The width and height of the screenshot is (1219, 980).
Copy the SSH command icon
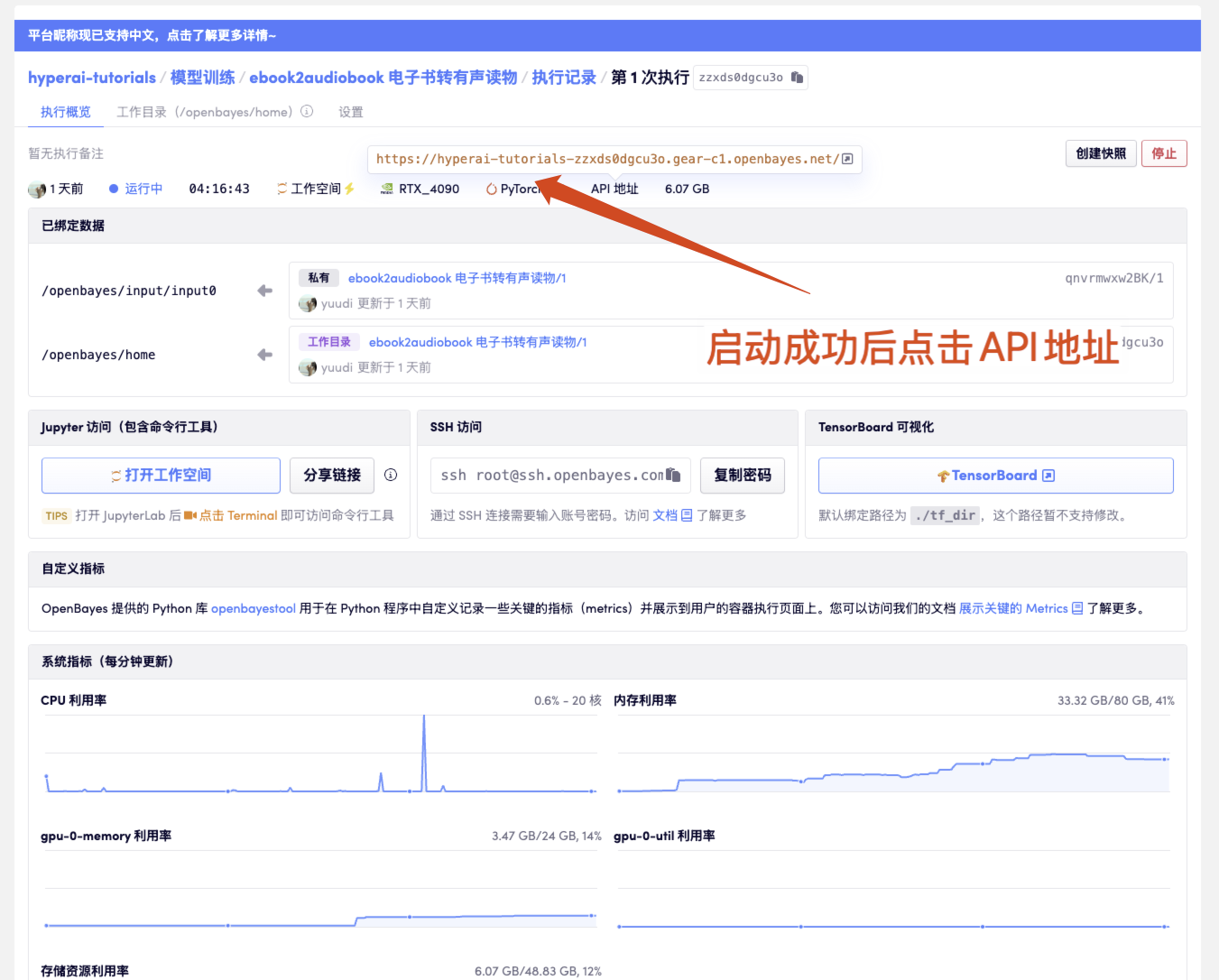pyautogui.click(x=673, y=475)
